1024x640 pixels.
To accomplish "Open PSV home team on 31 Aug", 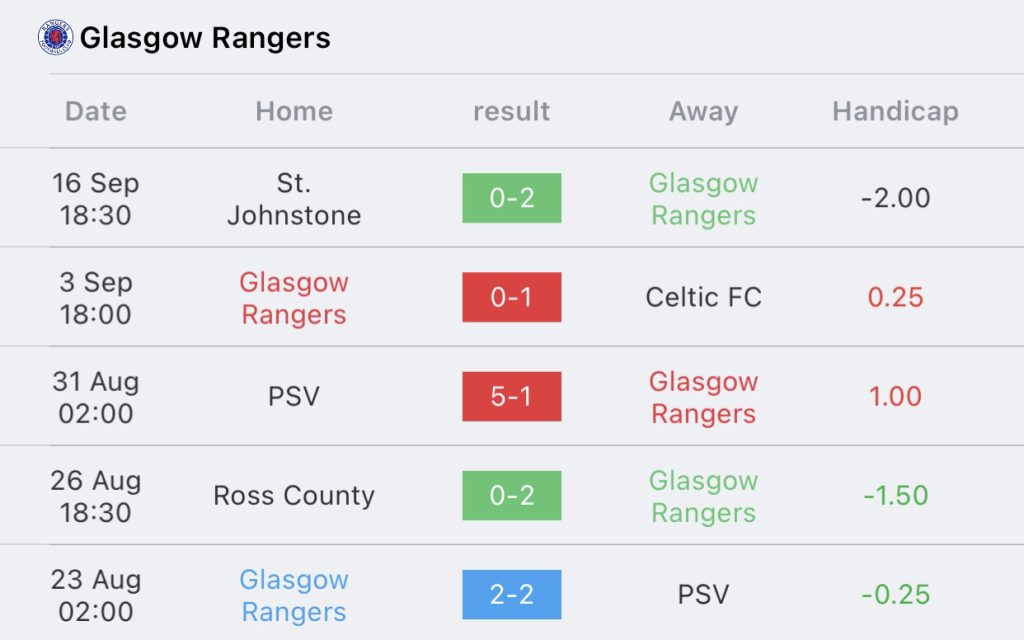I will tap(294, 396).
